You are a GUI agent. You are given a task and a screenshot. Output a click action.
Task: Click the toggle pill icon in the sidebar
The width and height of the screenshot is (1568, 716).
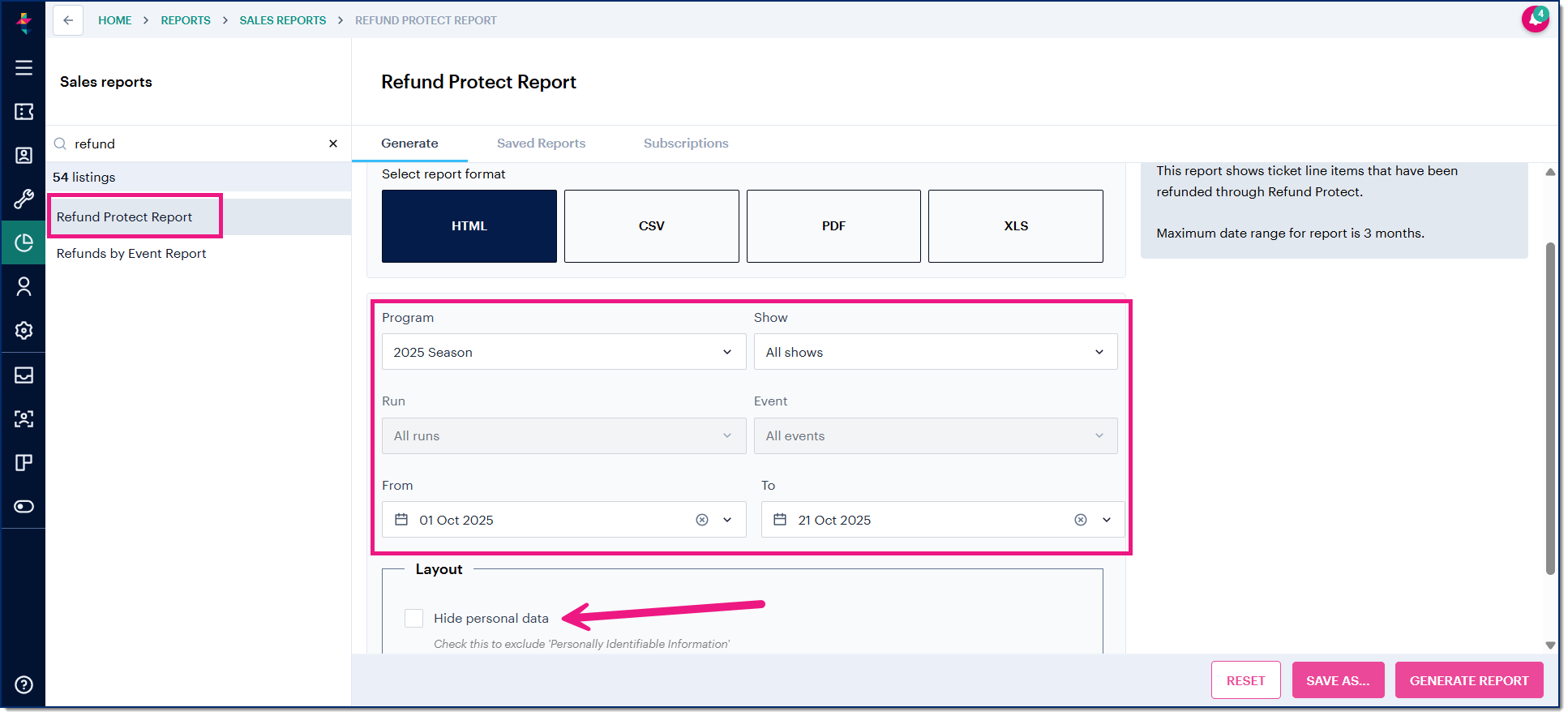pos(24,506)
